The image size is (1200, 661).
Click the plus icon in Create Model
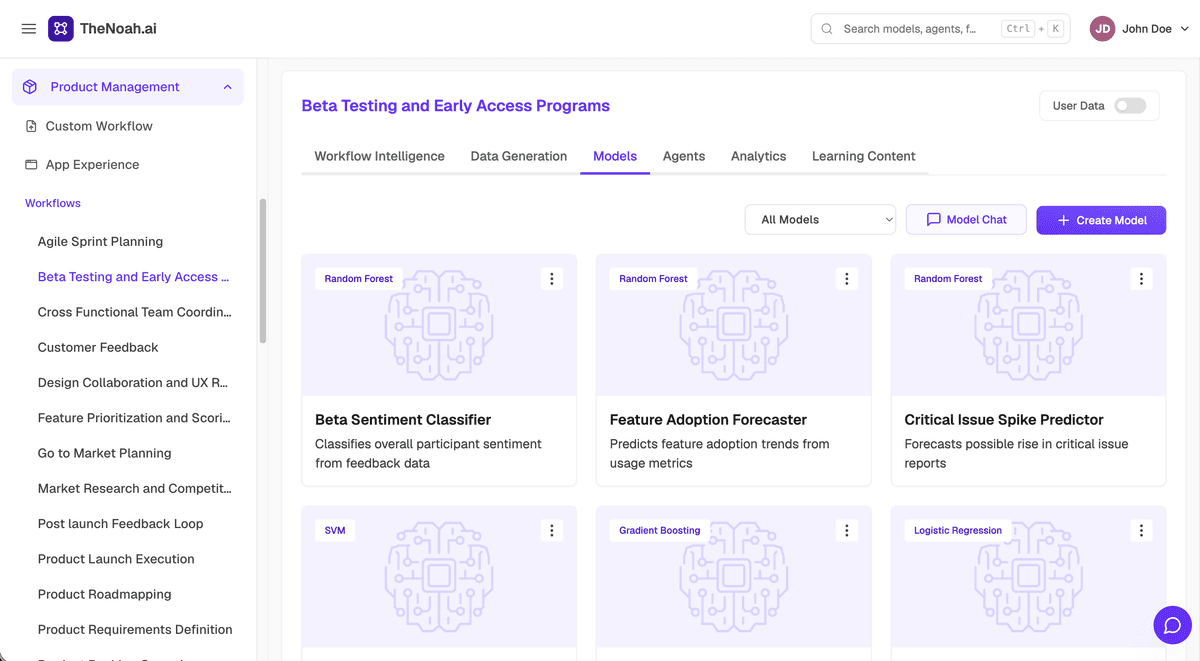(x=1063, y=220)
